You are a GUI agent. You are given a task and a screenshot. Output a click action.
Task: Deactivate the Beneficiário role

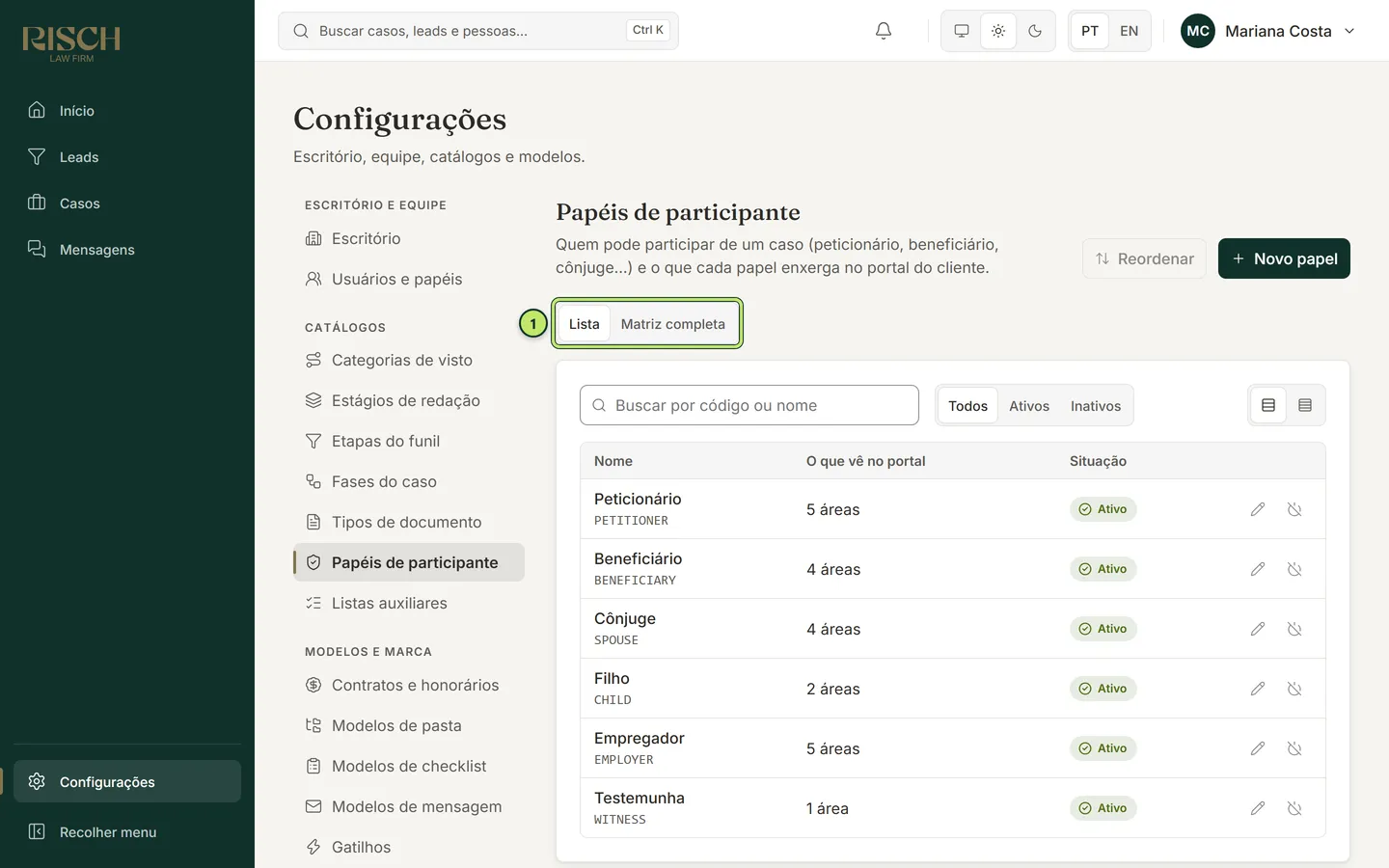pos(1294,569)
